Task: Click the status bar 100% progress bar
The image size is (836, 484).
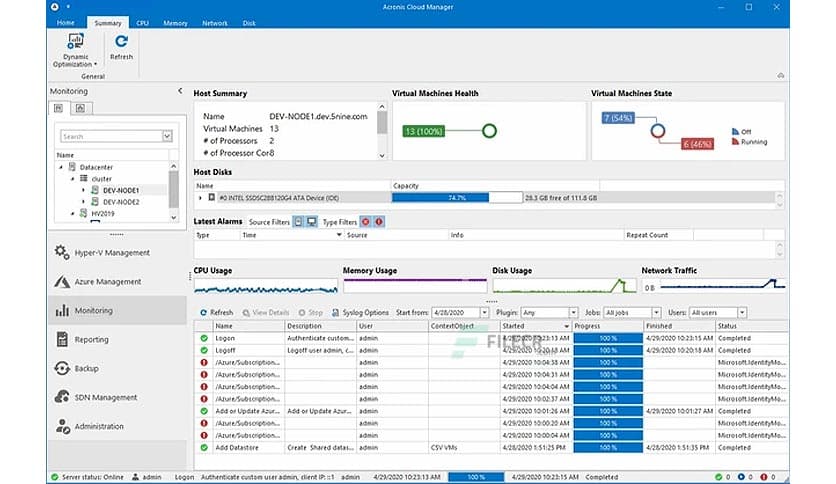Action: coord(476,477)
